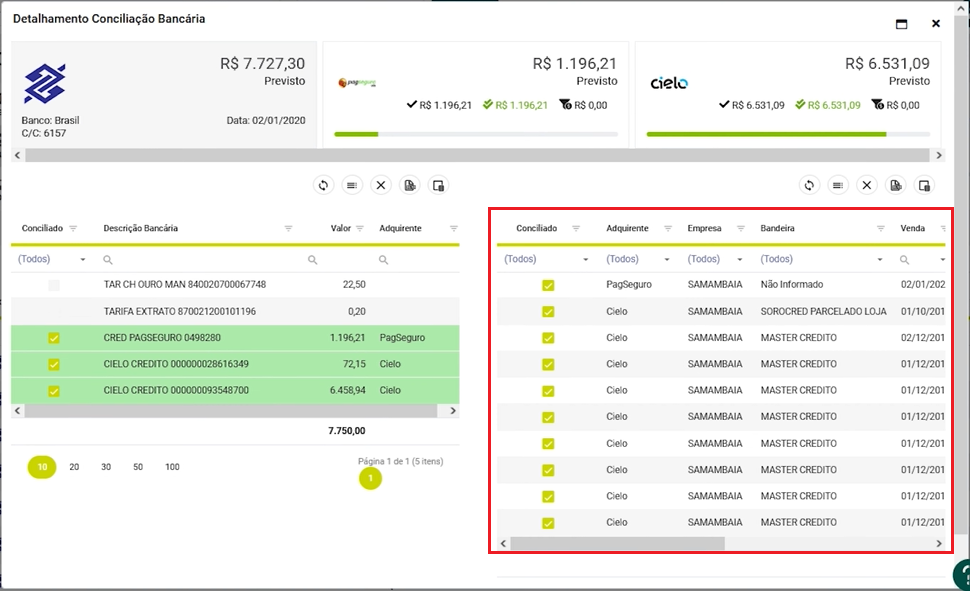The image size is (970, 591).
Task: Uncheck the SOROCRED PARCELADO LOJA row checkbox
Action: coord(548,312)
